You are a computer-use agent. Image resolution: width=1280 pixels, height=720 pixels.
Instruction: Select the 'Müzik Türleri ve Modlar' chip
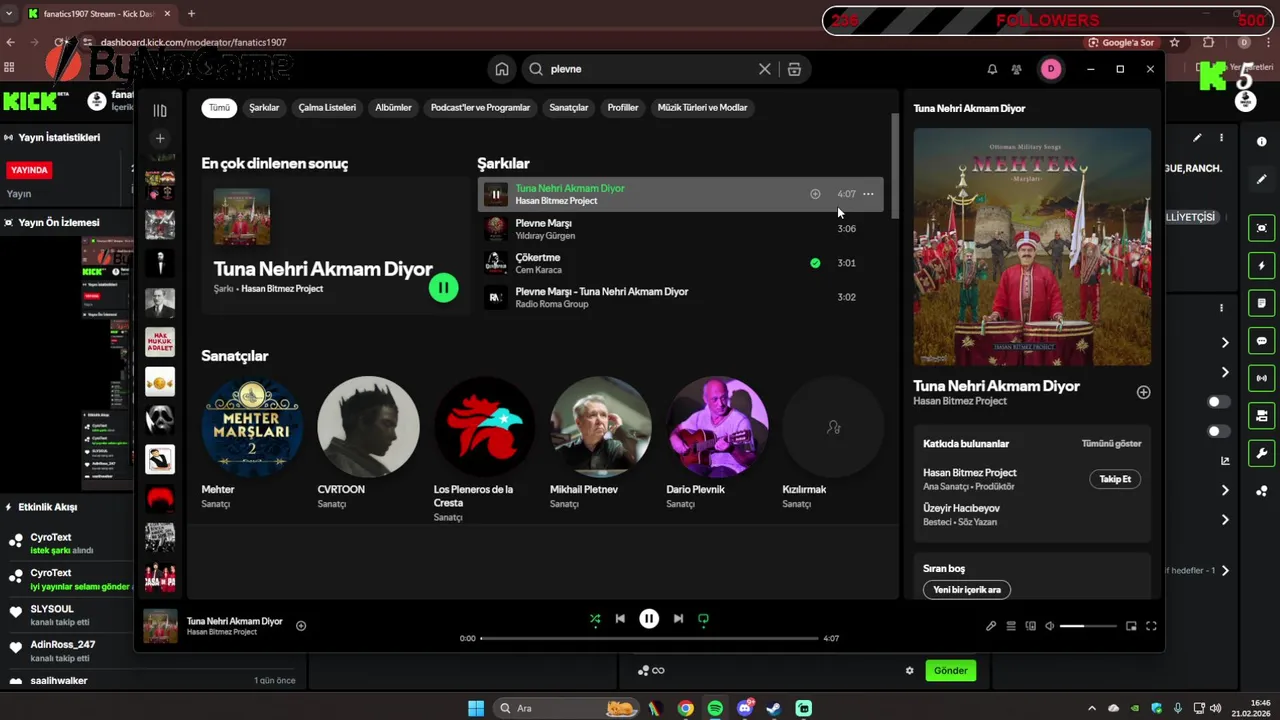702,107
